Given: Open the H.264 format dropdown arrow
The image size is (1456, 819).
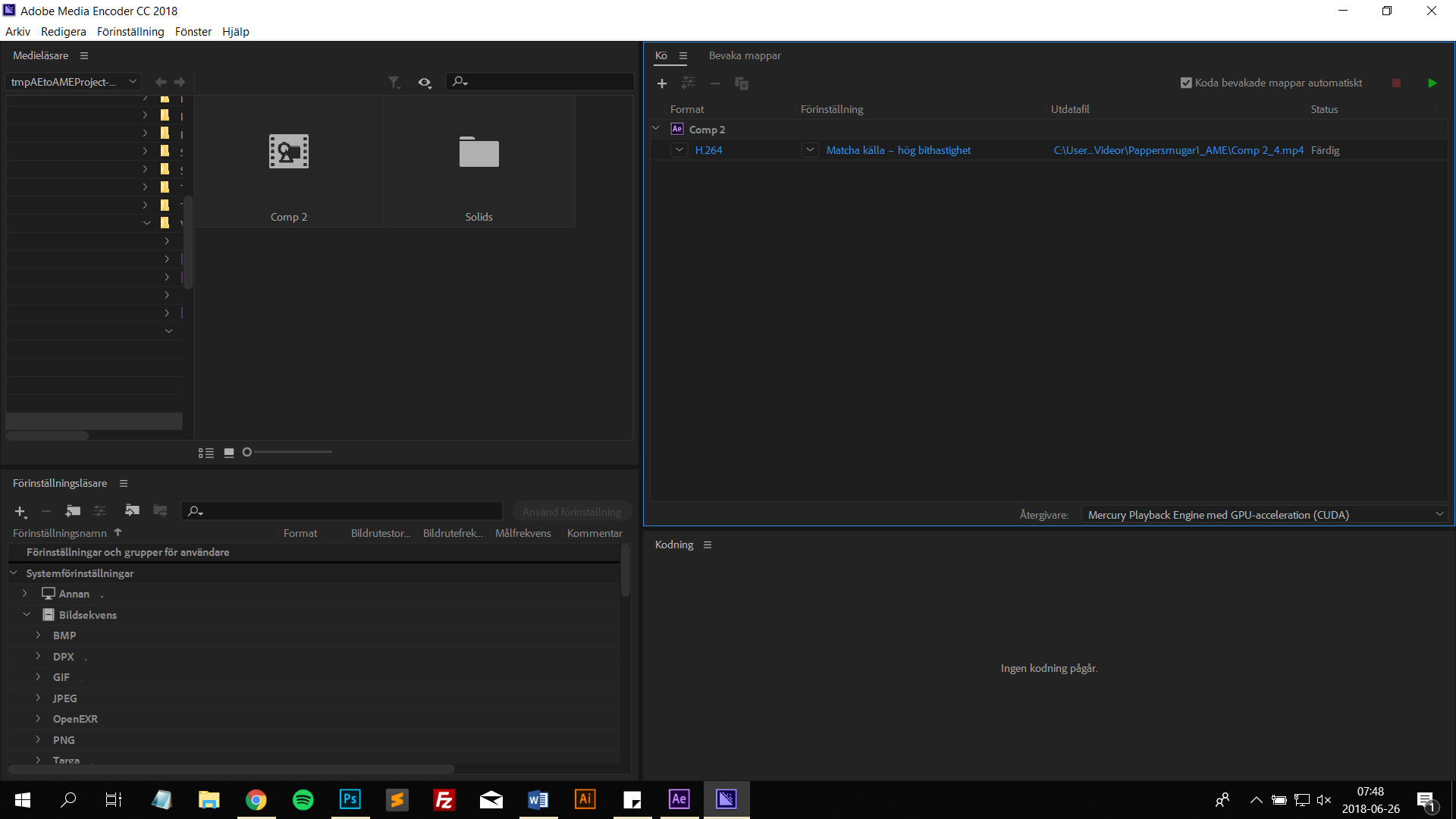Looking at the screenshot, I should point(679,150).
